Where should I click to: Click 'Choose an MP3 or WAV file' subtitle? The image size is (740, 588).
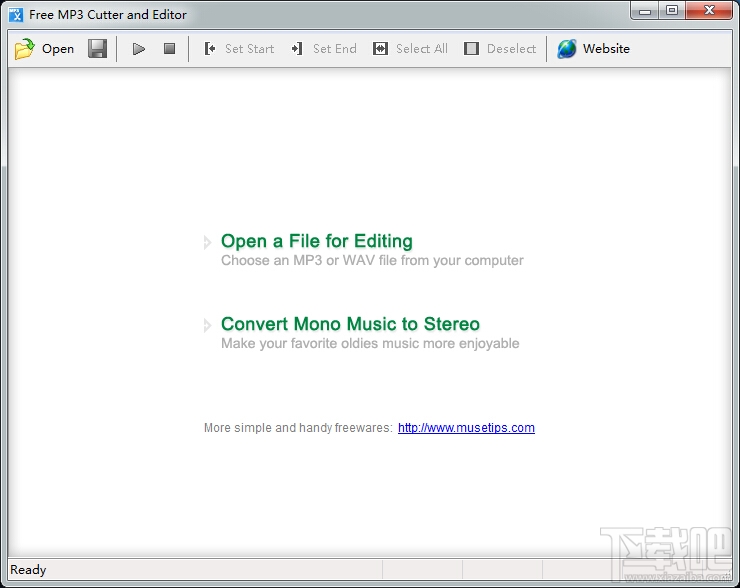point(372,260)
